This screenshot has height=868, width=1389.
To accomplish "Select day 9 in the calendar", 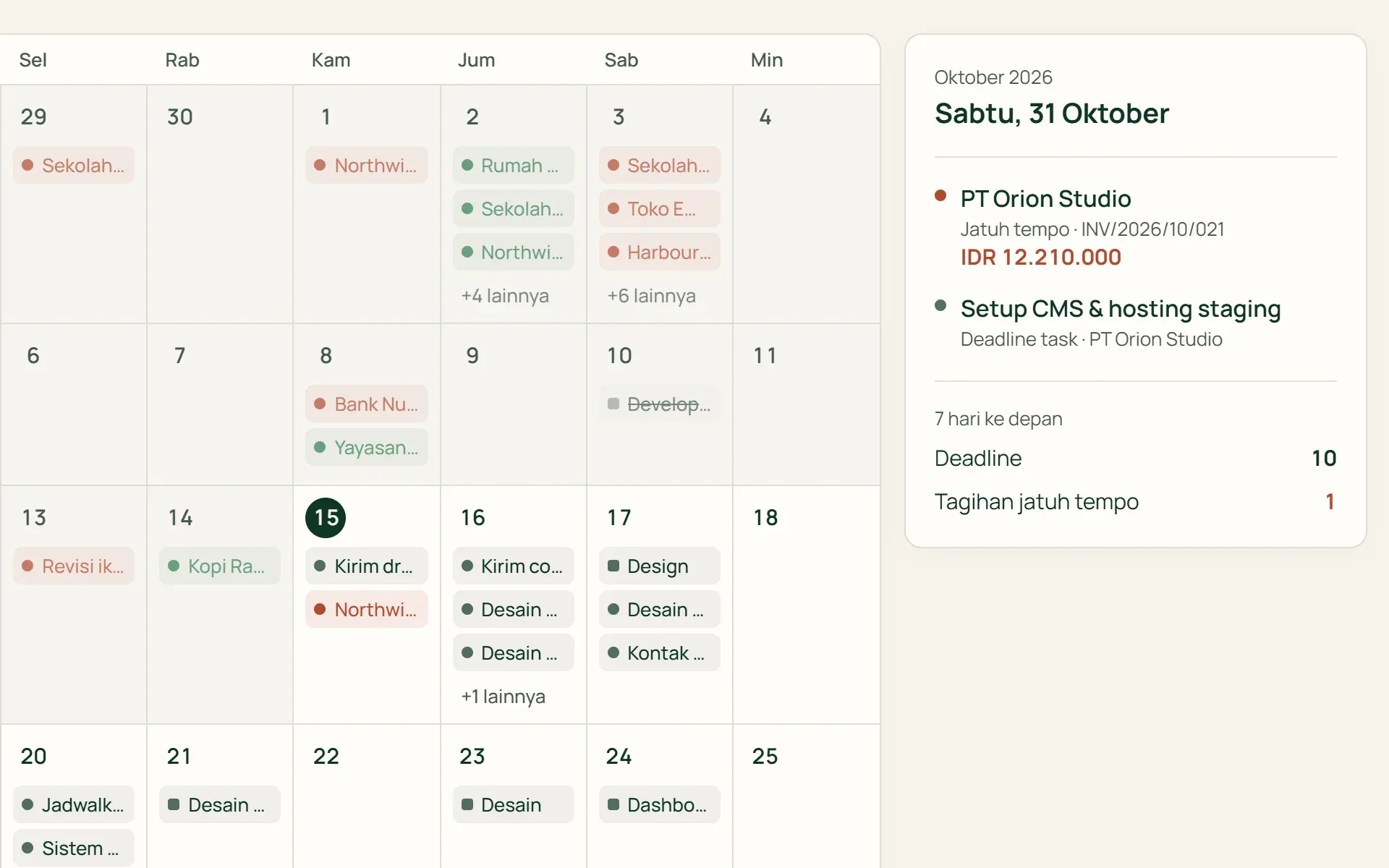I will click(472, 355).
